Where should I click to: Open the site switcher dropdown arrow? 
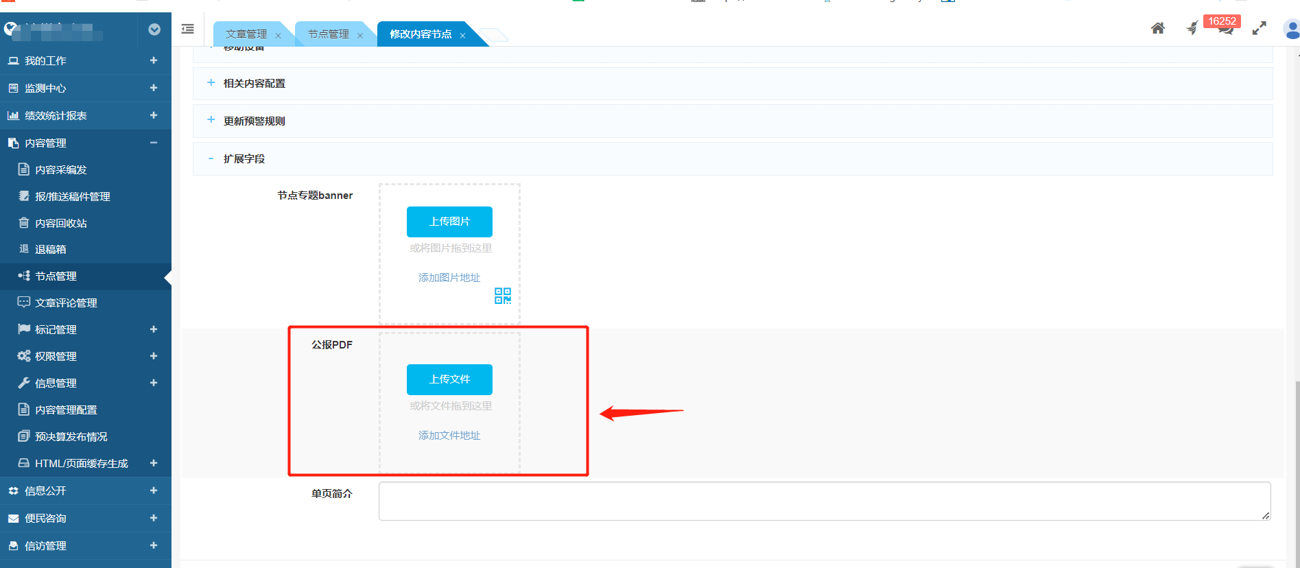click(x=154, y=29)
